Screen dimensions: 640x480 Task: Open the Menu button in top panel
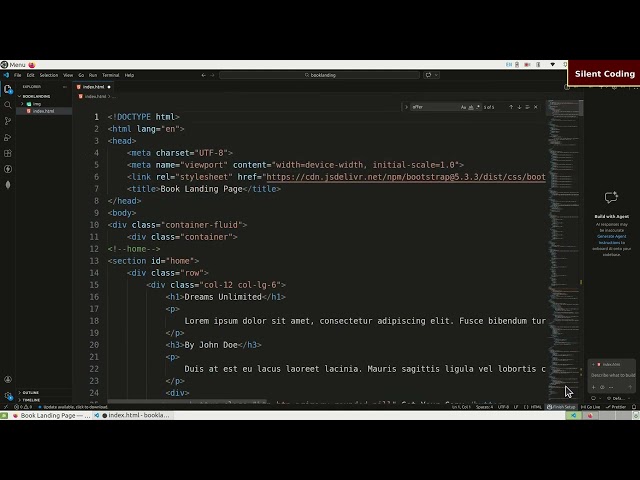13,64
